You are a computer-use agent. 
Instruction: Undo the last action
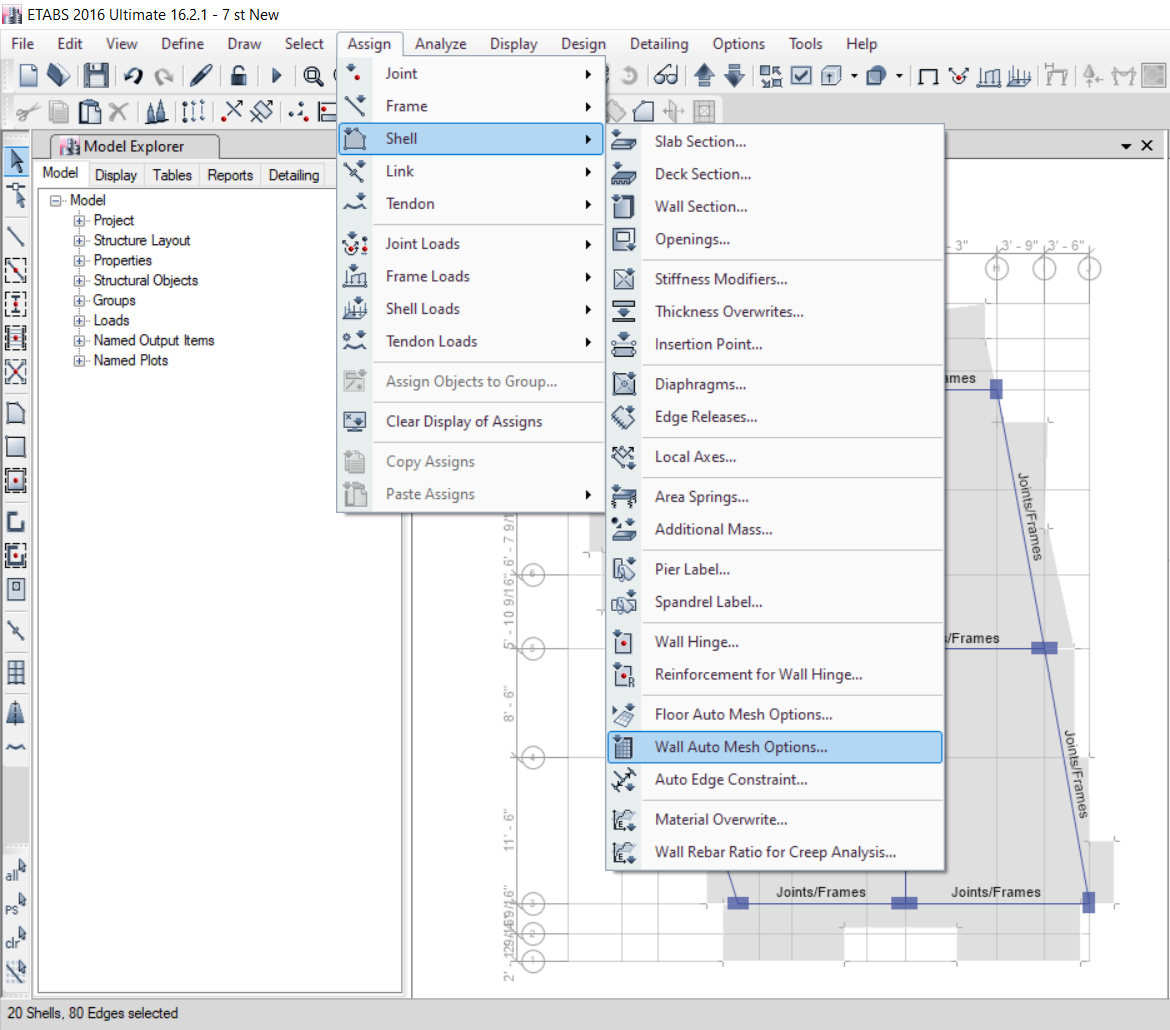click(133, 75)
